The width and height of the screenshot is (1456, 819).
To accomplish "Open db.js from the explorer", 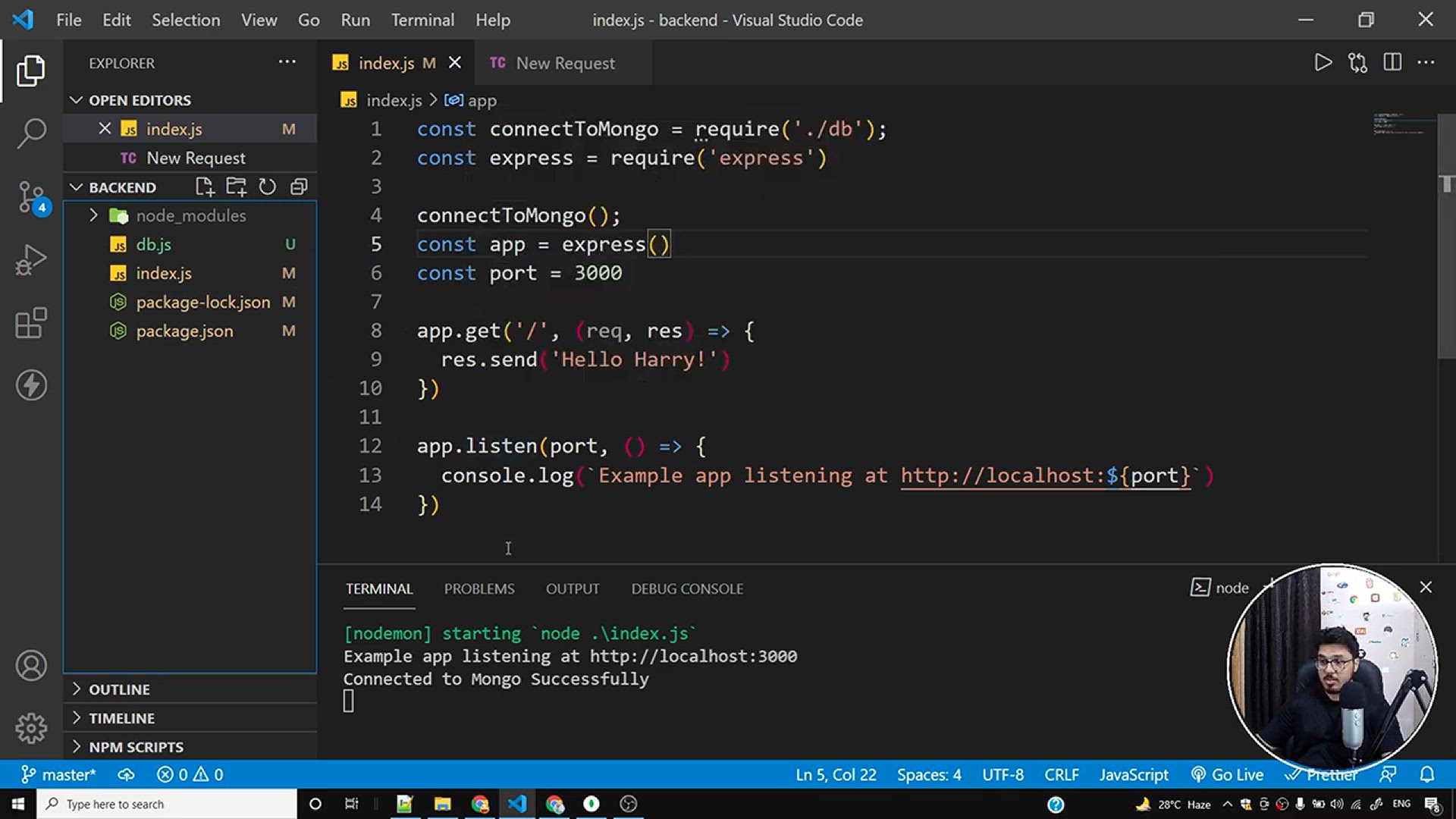I will tap(190, 244).
